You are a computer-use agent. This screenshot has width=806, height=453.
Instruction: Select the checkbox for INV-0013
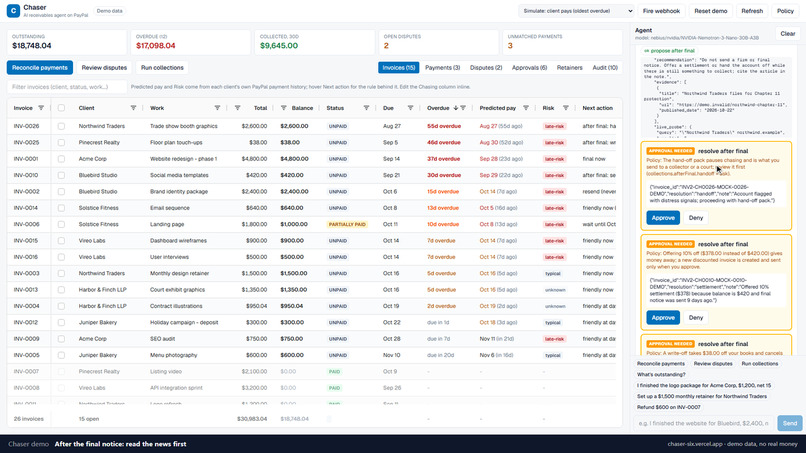click(61, 289)
